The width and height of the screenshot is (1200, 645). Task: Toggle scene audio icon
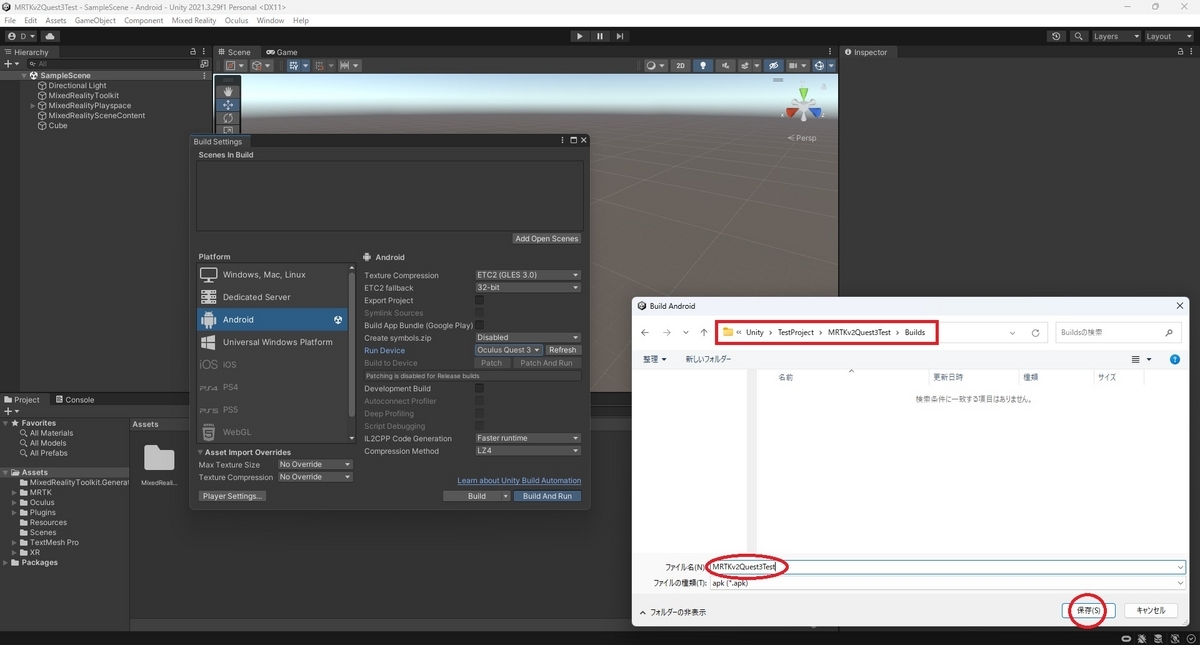coord(725,66)
